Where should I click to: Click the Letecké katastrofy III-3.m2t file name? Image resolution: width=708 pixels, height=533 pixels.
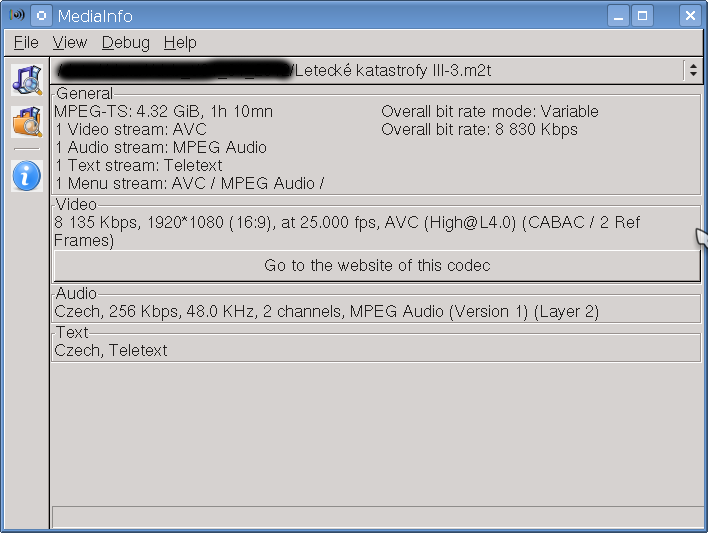[x=393, y=70]
